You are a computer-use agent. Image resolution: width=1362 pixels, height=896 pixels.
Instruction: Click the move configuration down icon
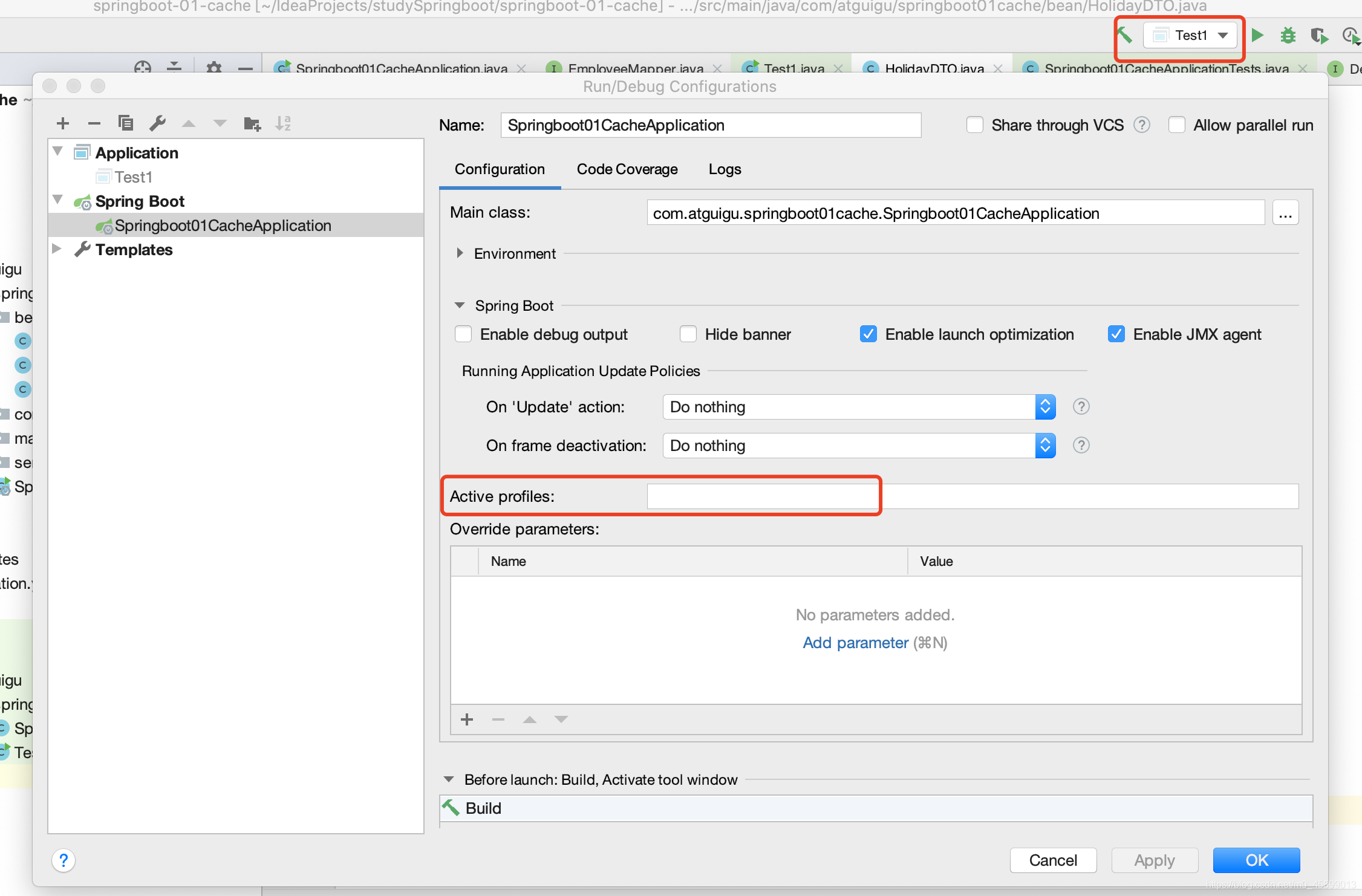coord(221,124)
